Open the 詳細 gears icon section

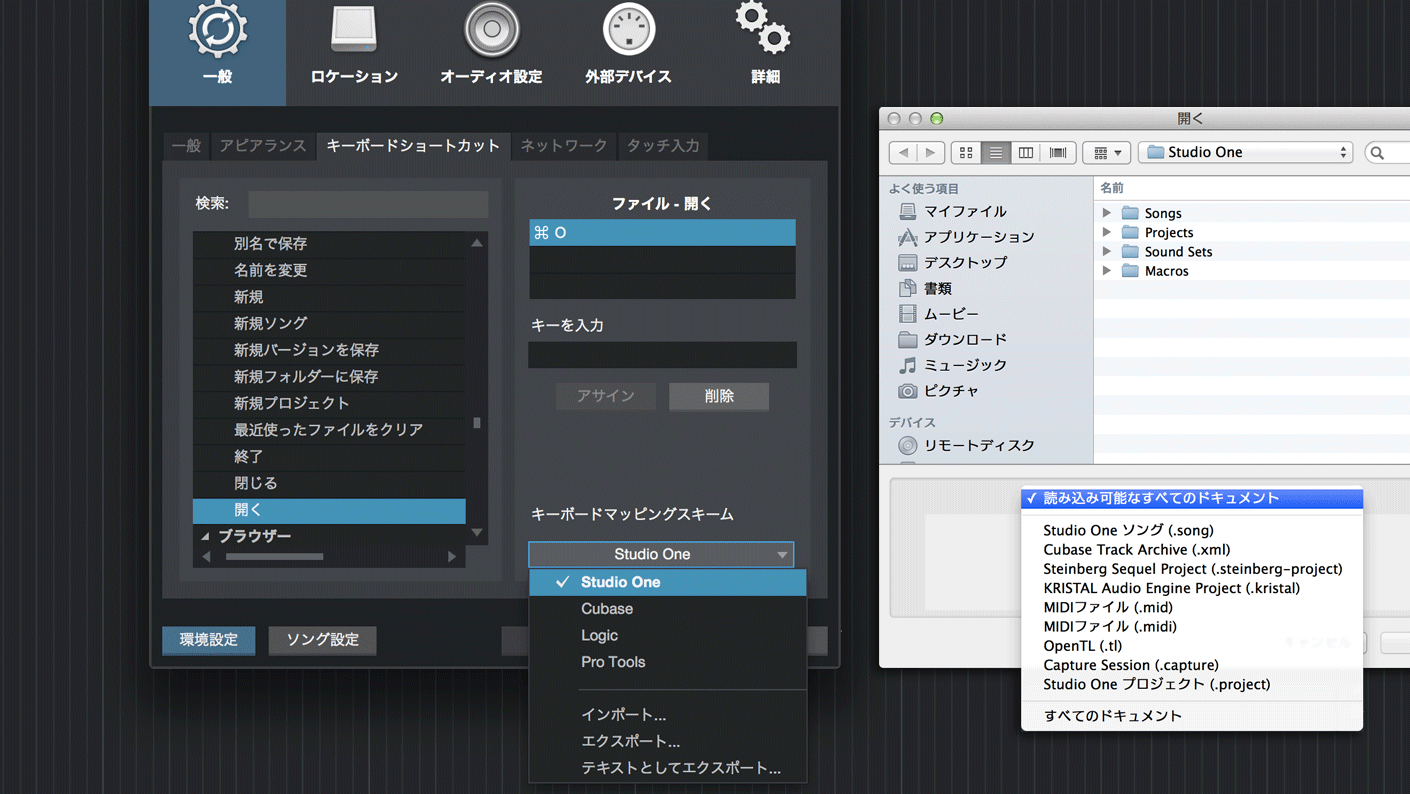tap(765, 45)
